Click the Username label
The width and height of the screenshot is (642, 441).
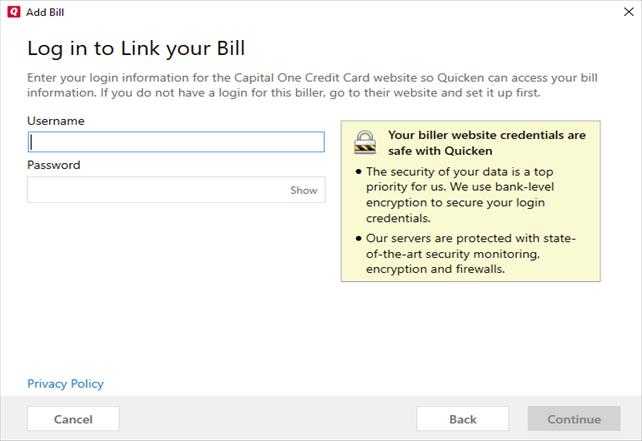(x=56, y=121)
